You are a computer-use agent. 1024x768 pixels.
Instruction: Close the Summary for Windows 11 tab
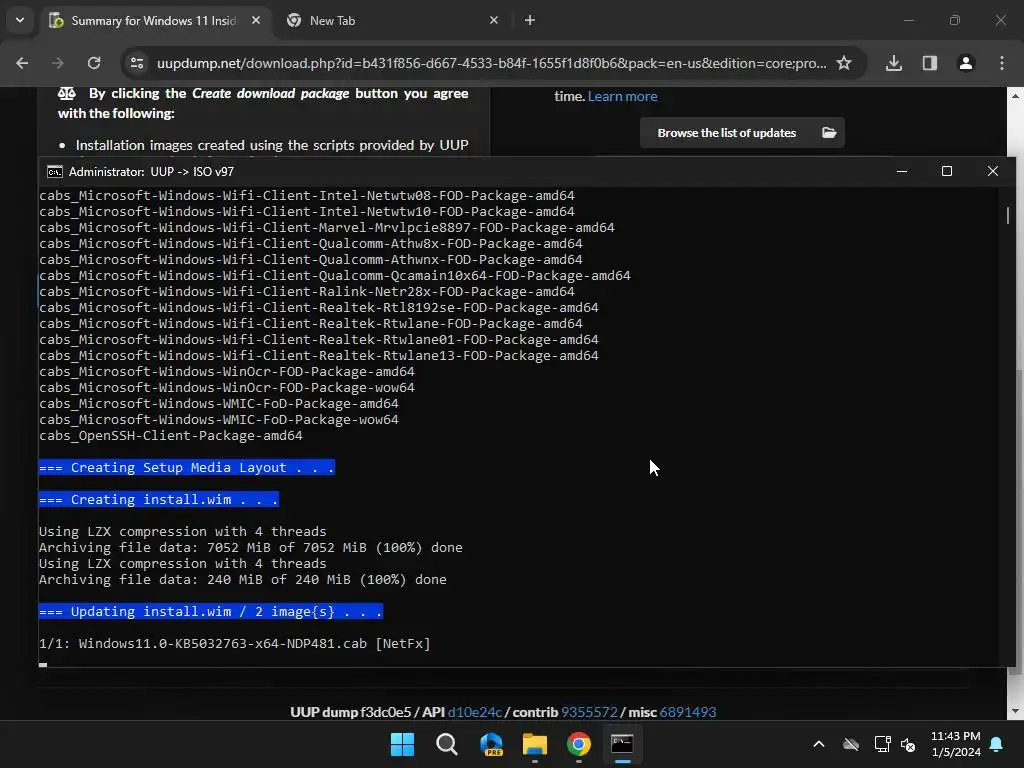click(256, 20)
